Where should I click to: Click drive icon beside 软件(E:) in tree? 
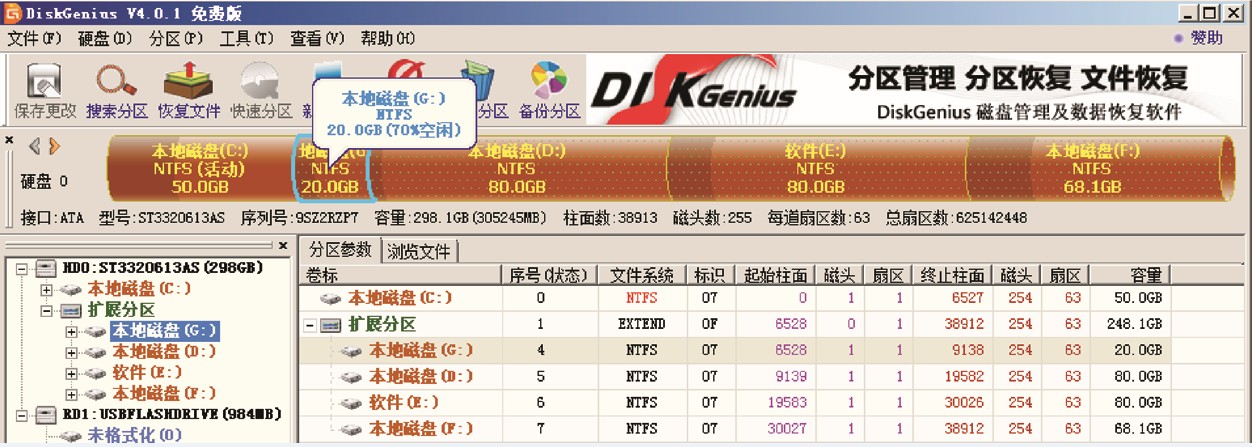[97, 372]
